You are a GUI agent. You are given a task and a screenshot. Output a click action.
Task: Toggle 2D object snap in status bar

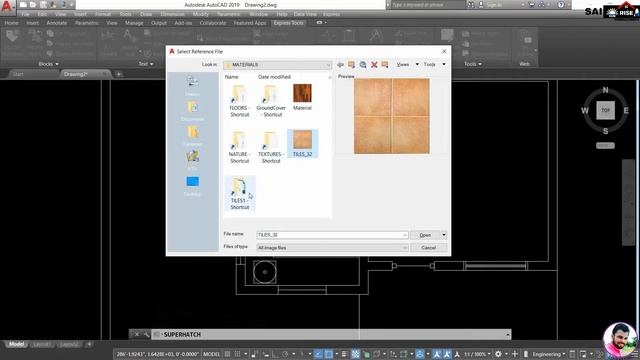coord(329,354)
